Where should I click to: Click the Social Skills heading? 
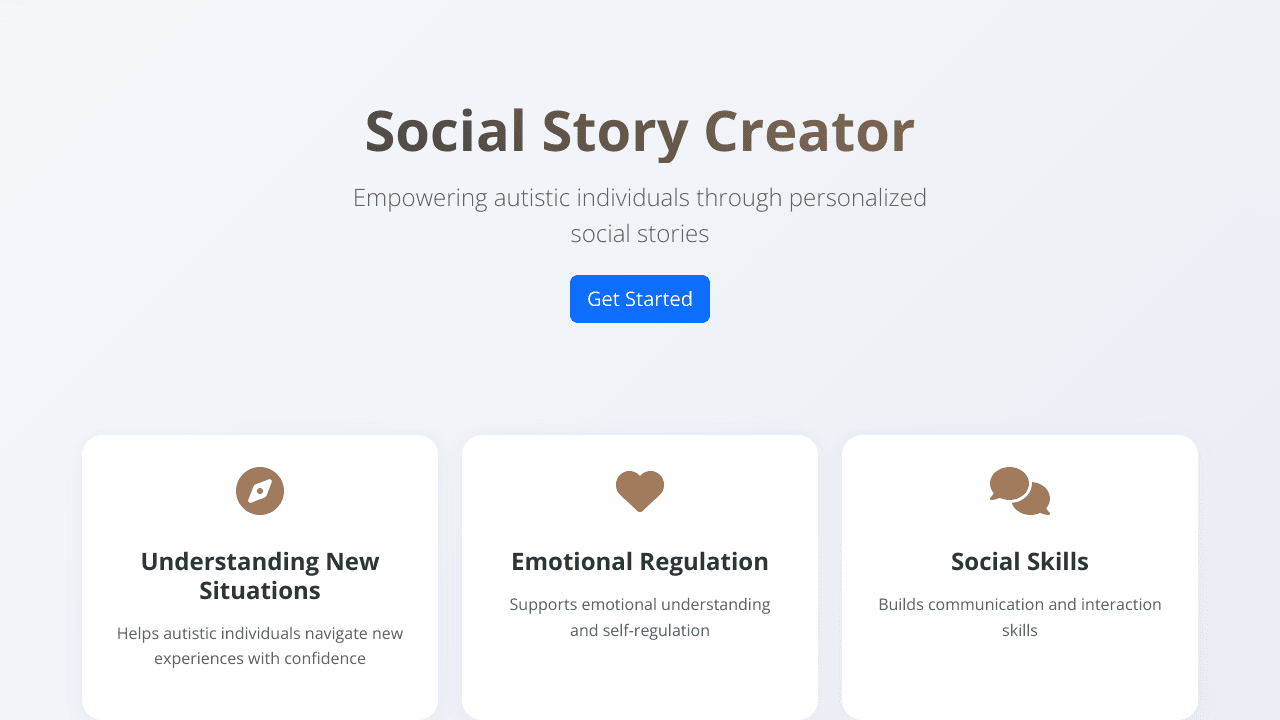1020,561
